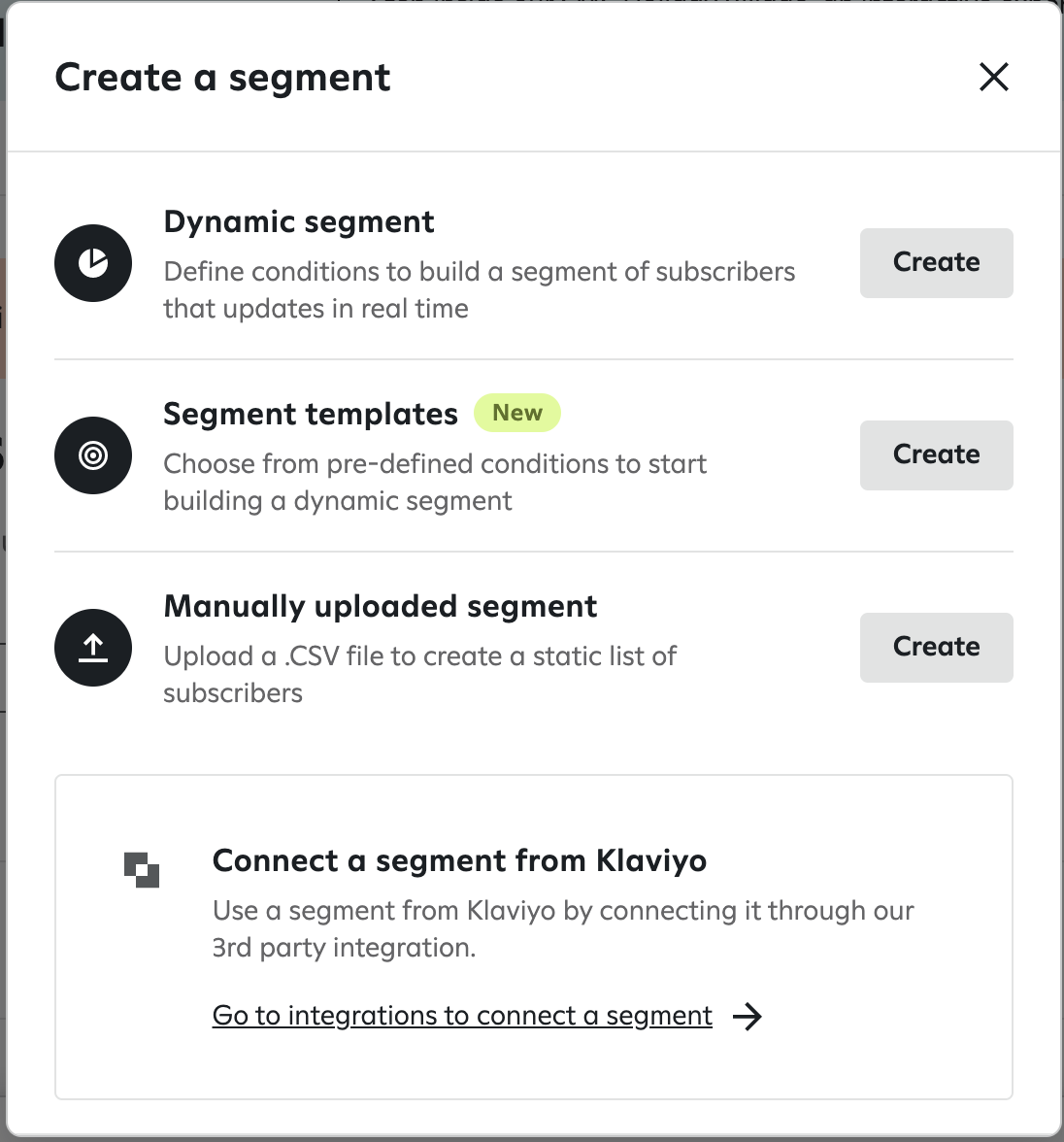Click Create for Manually uploaded segment
This screenshot has width=1064, height=1142.
[935, 647]
